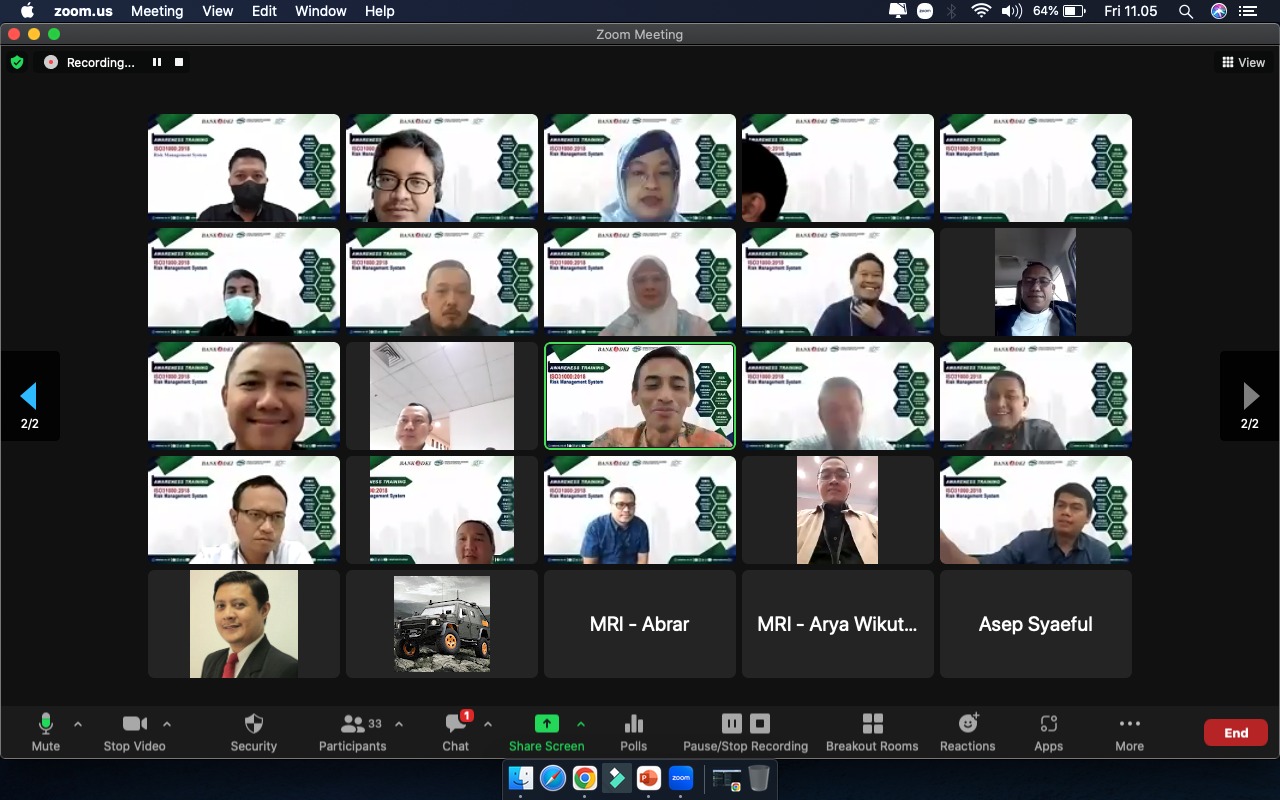Open Breakout Rooms
The height and width of the screenshot is (800, 1280).
871,731
